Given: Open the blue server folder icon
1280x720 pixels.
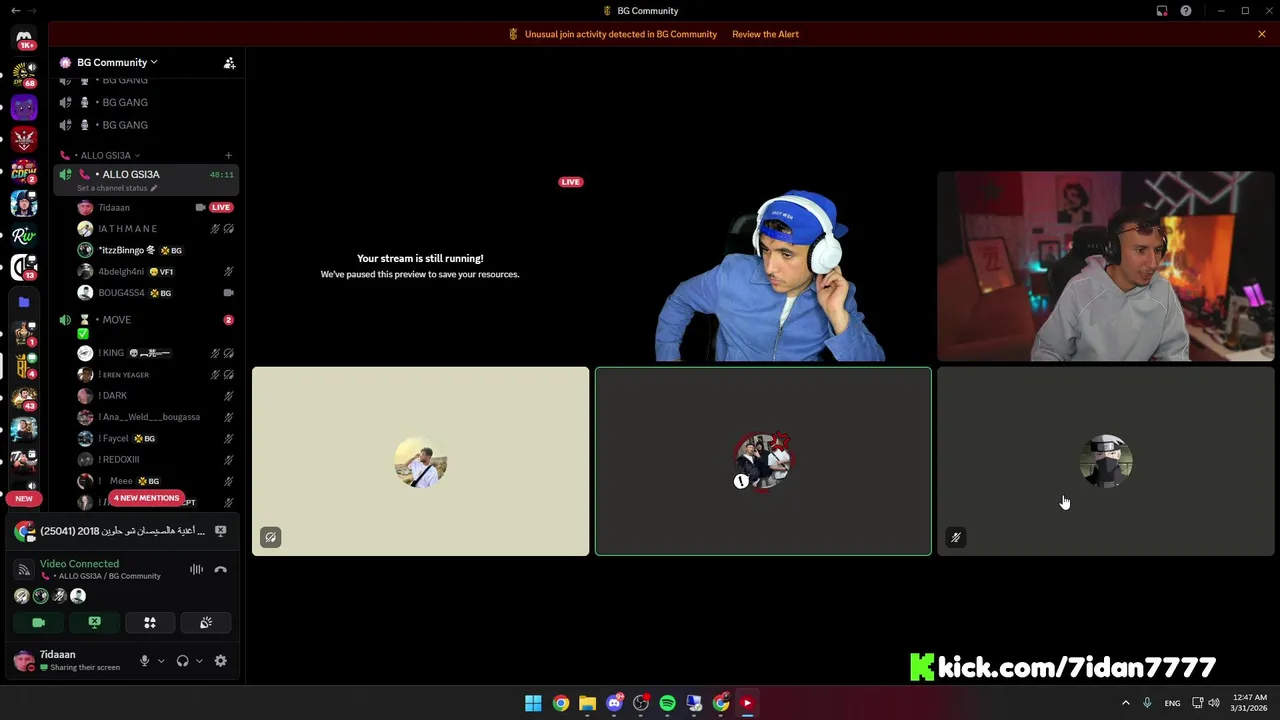Looking at the screenshot, I should pyautogui.click(x=24, y=301).
